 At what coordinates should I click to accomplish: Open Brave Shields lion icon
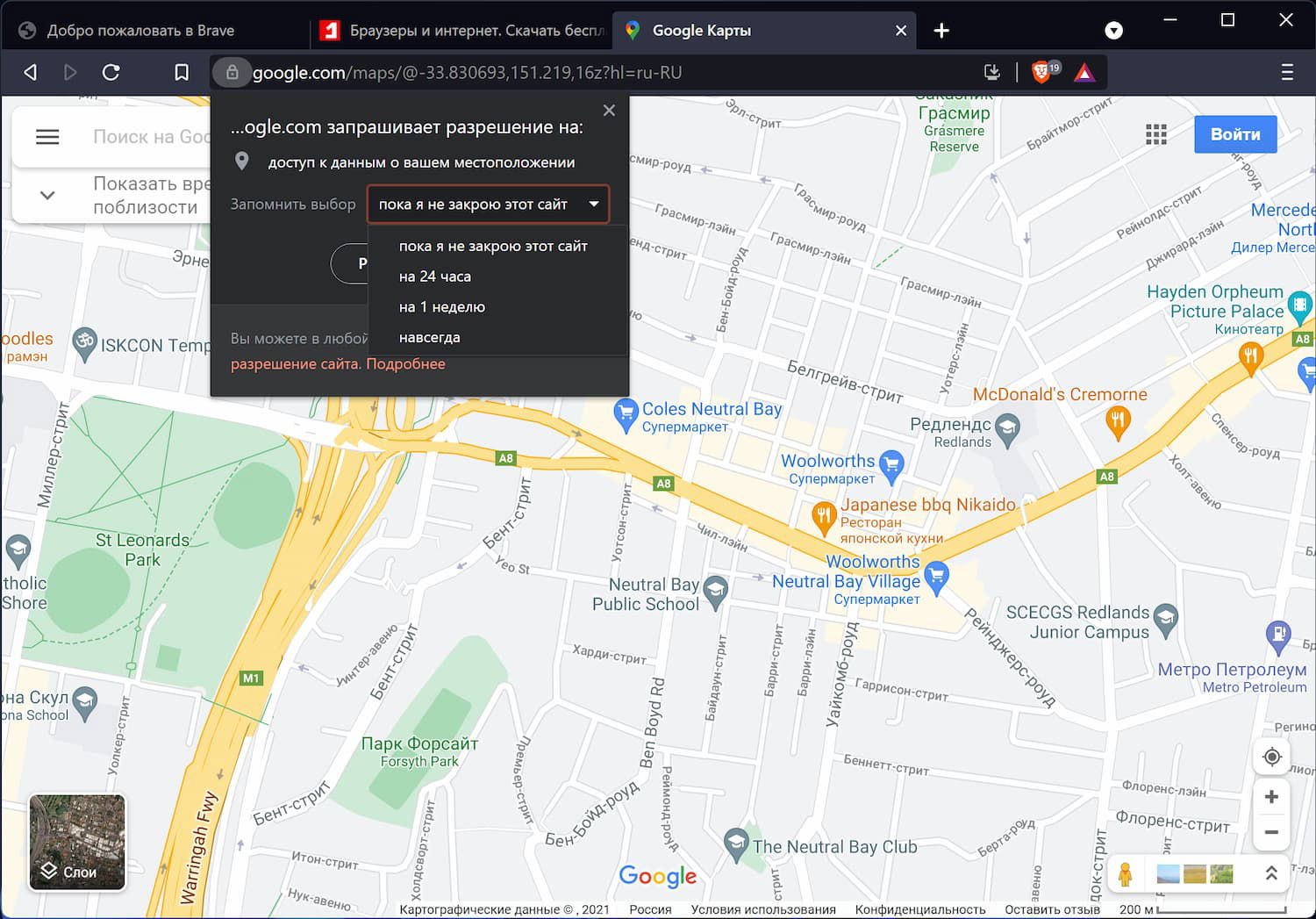1043,72
